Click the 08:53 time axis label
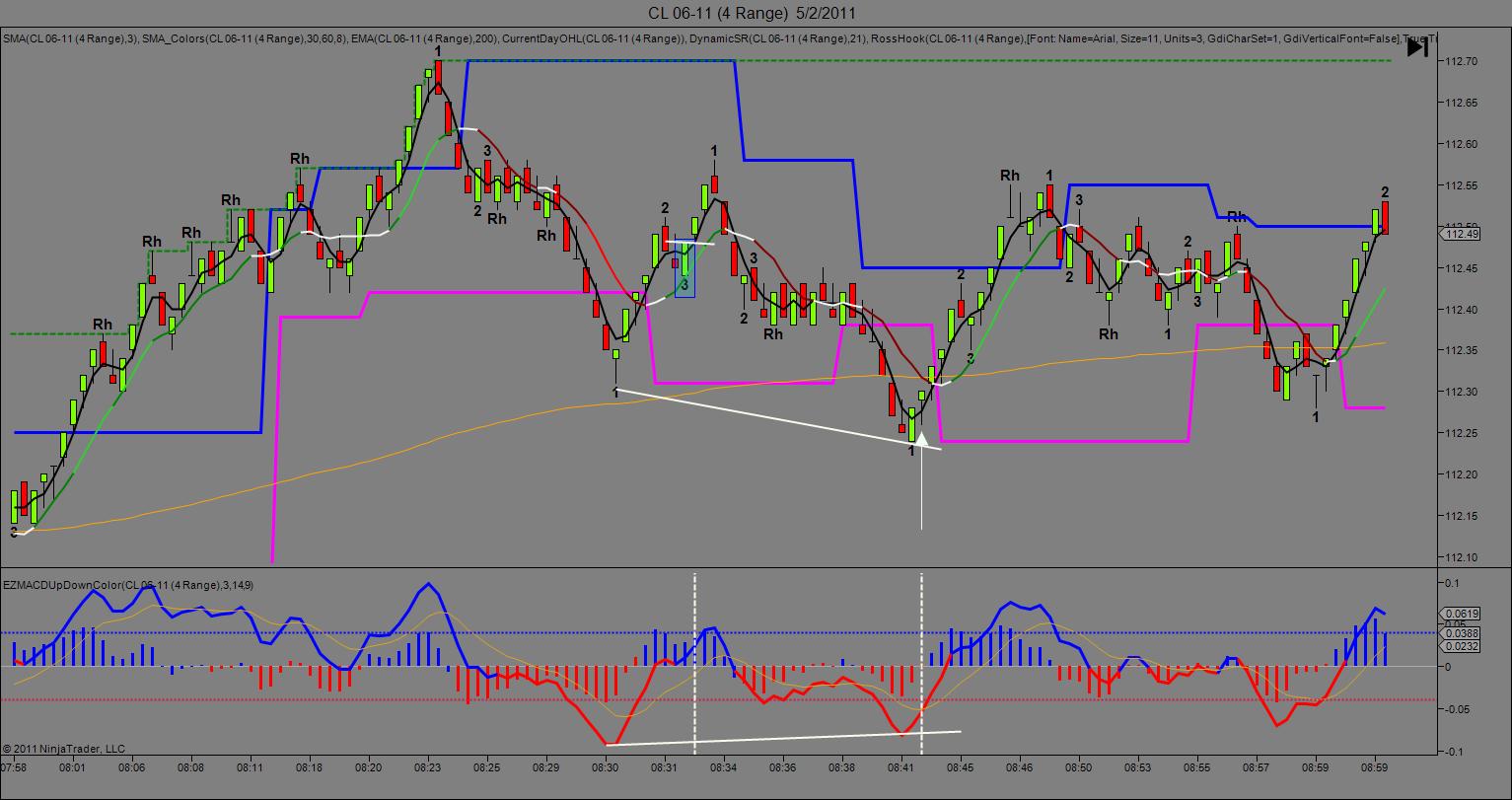The image size is (1512, 800). (1138, 766)
